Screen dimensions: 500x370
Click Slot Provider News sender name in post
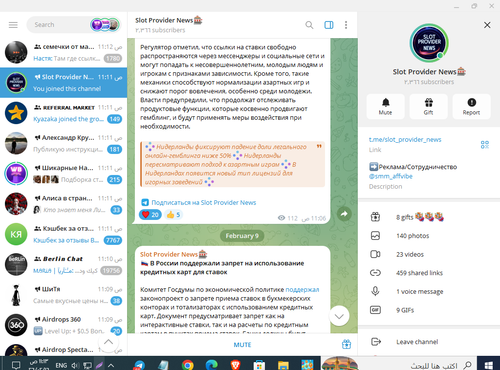(169, 254)
